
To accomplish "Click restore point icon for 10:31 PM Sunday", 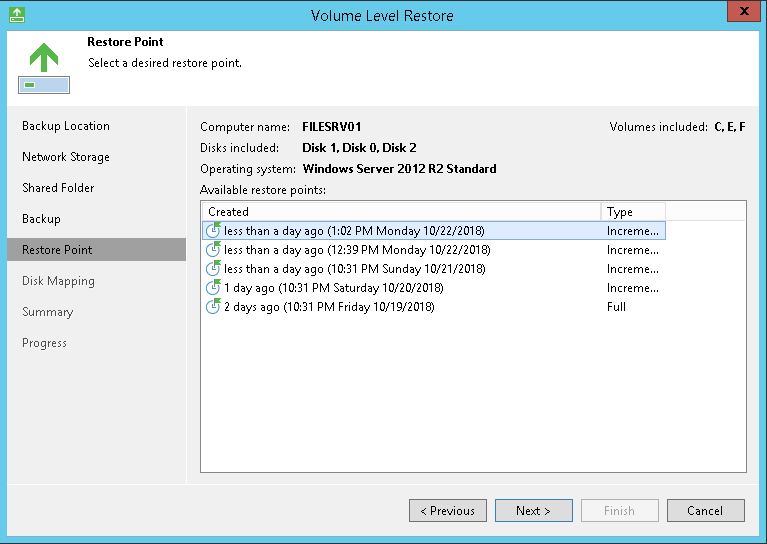I will click(x=213, y=269).
